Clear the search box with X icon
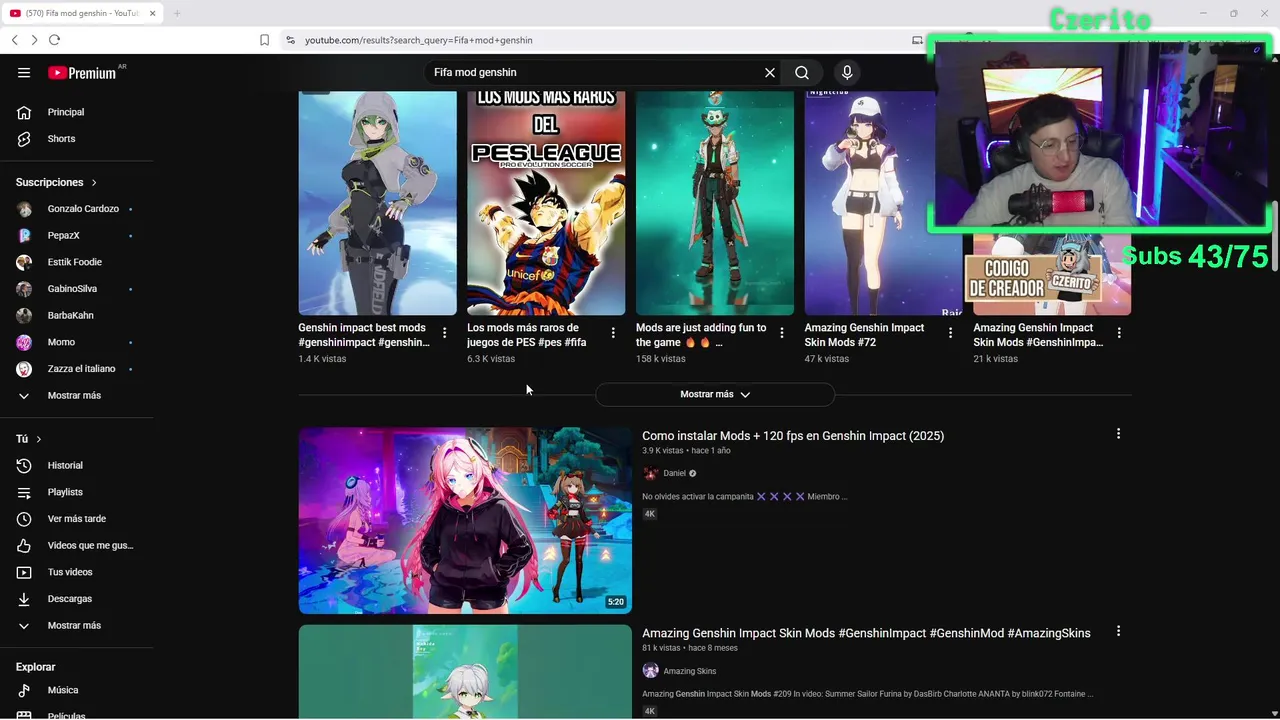 [770, 72]
